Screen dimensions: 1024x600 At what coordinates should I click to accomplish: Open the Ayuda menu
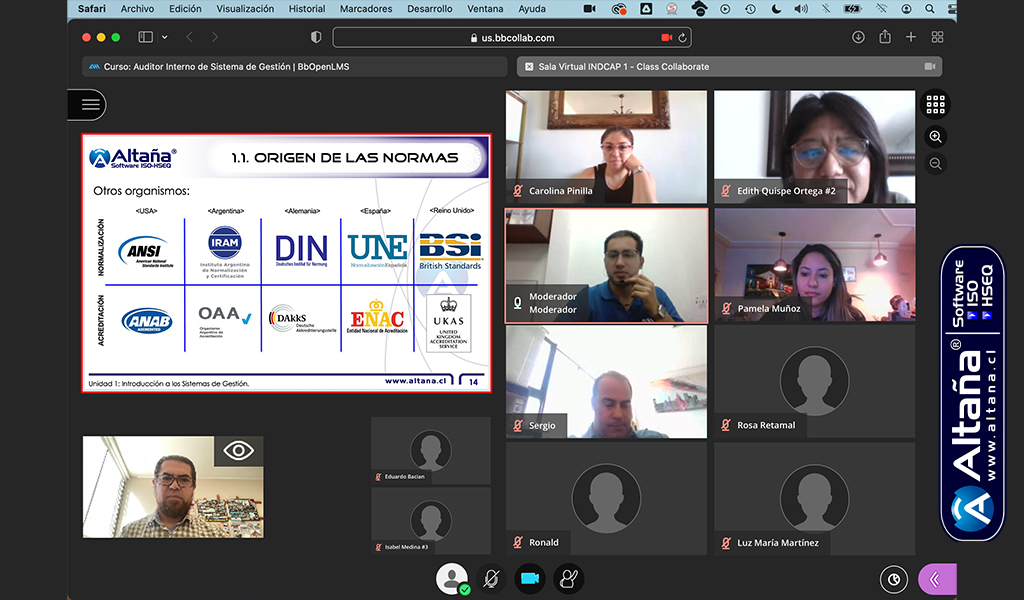[x=532, y=8]
